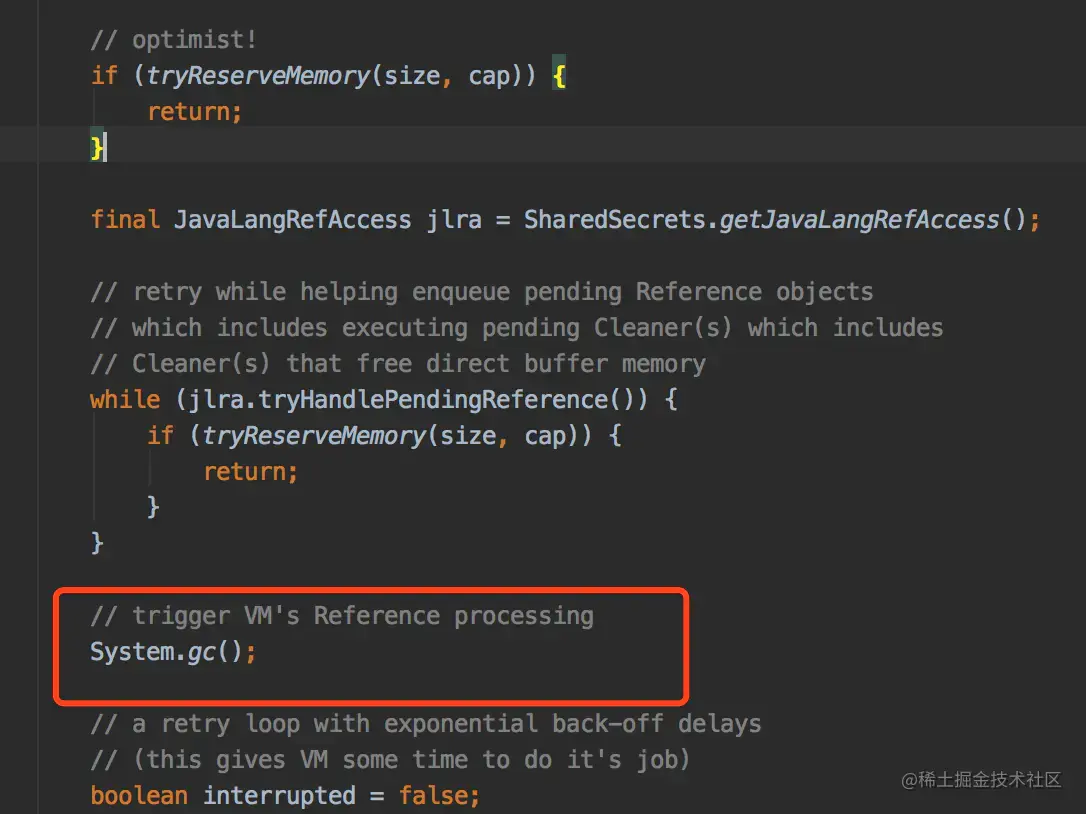
Task: Click comment '// trigger VM's Reference processing'
Action: 341,616
